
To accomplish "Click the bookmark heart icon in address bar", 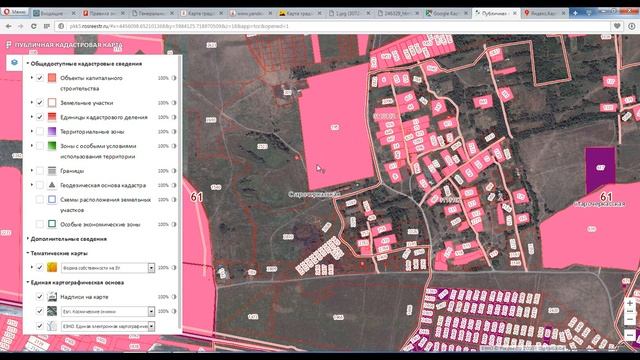I will (x=617, y=26).
